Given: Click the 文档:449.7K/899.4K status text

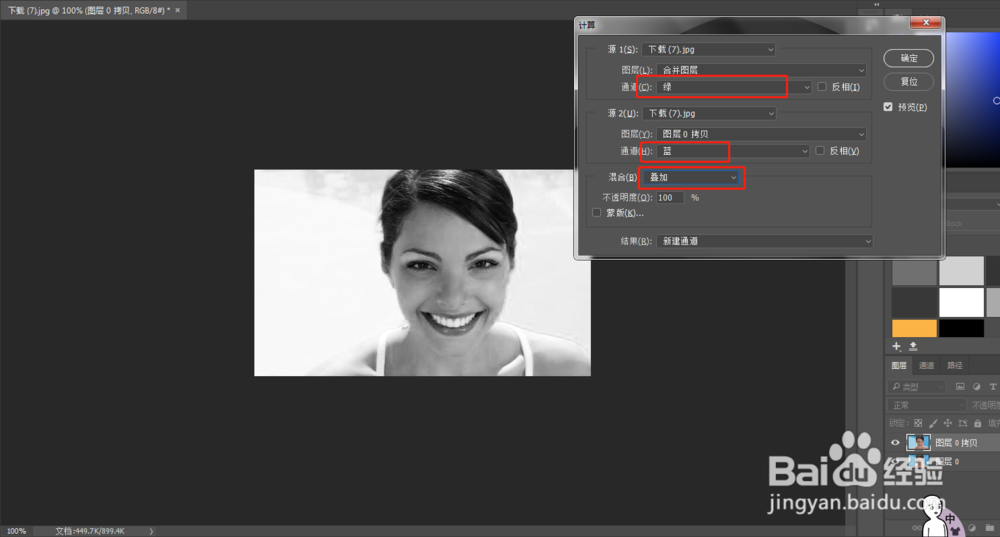Looking at the screenshot, I should tap(90, 531).
